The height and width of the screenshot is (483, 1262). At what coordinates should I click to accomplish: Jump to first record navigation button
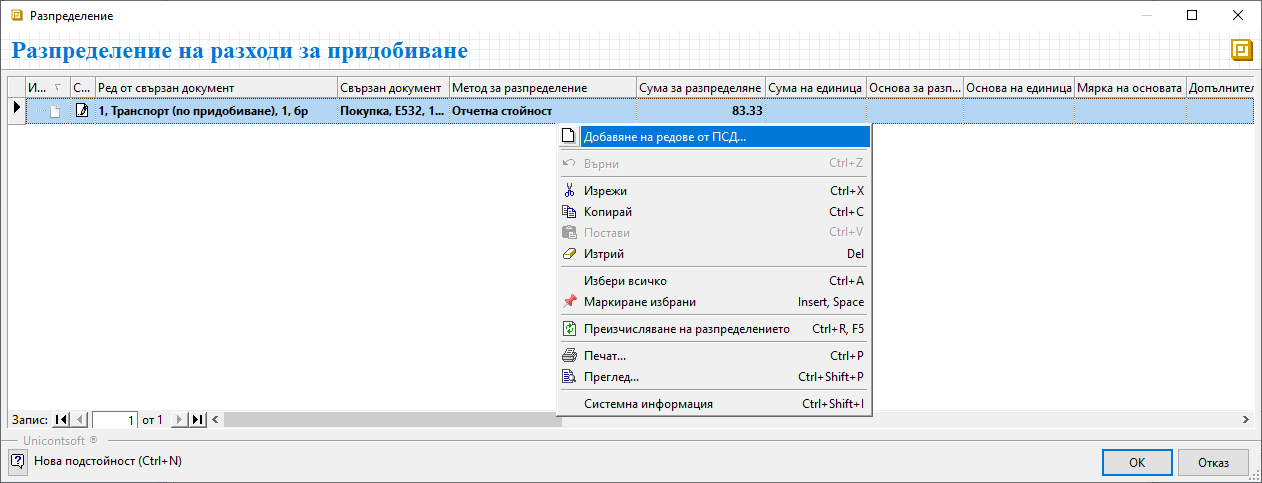(x=62, y=420)
